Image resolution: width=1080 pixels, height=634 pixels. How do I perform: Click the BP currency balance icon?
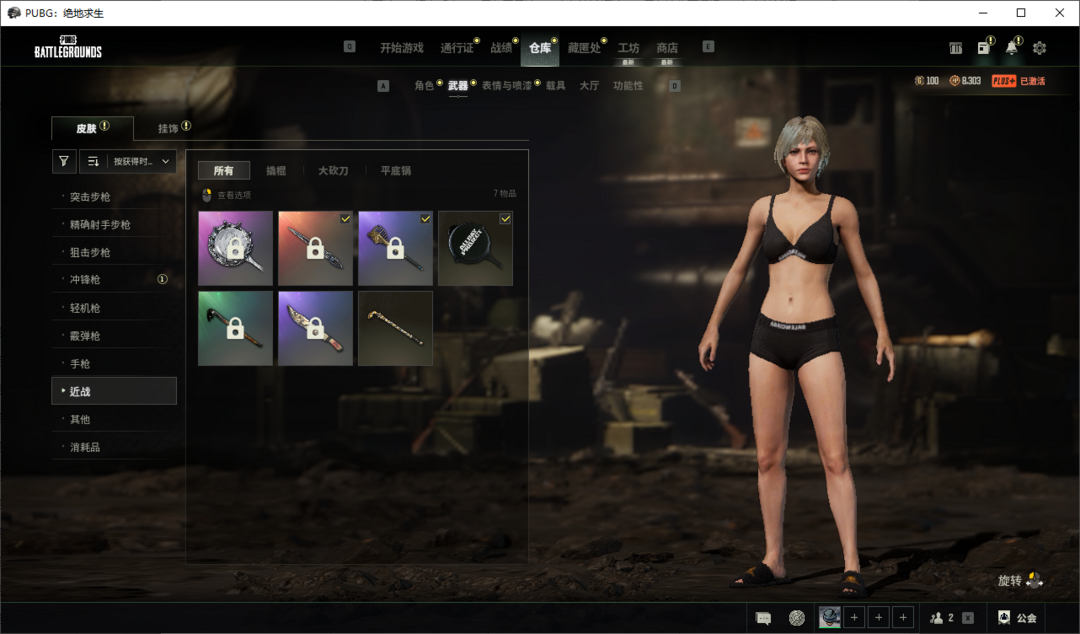955,81
